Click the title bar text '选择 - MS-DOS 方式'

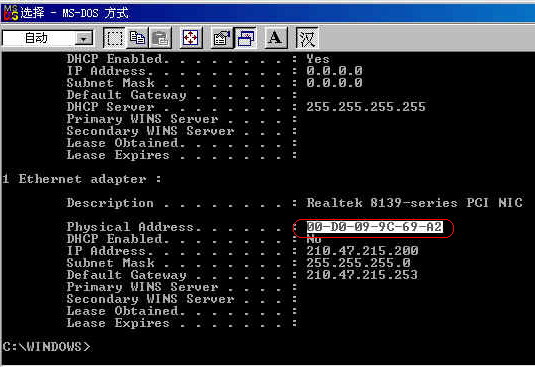(74, 13)
